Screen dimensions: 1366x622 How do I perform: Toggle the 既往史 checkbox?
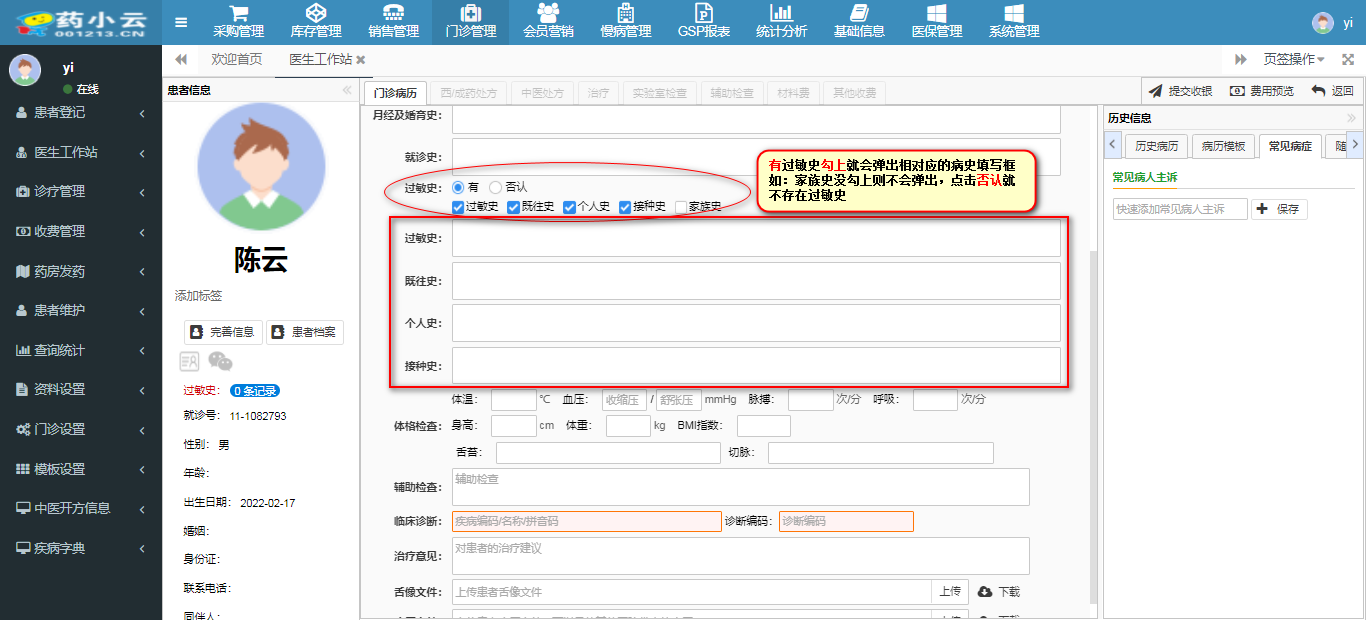[x=514, y=207]
